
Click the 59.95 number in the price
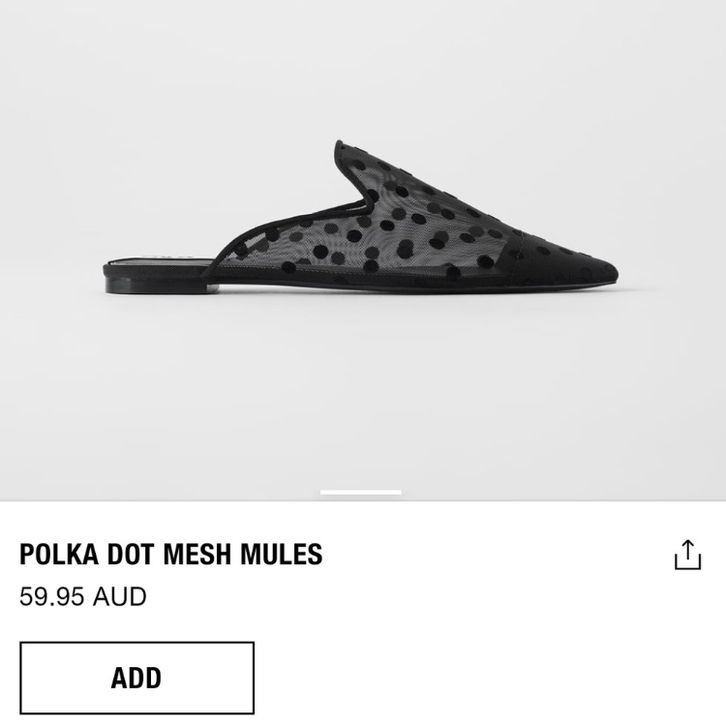(52, 596)
